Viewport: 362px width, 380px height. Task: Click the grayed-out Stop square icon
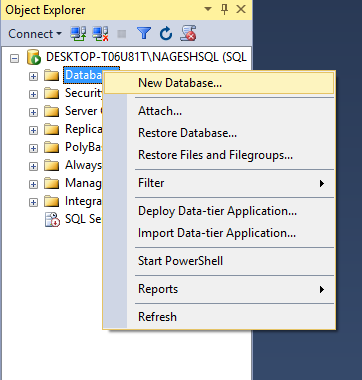coord(122,34)
